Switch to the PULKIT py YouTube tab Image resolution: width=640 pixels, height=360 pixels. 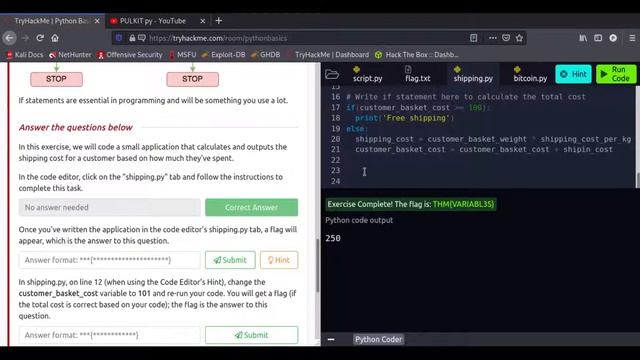tap(153, 21)
